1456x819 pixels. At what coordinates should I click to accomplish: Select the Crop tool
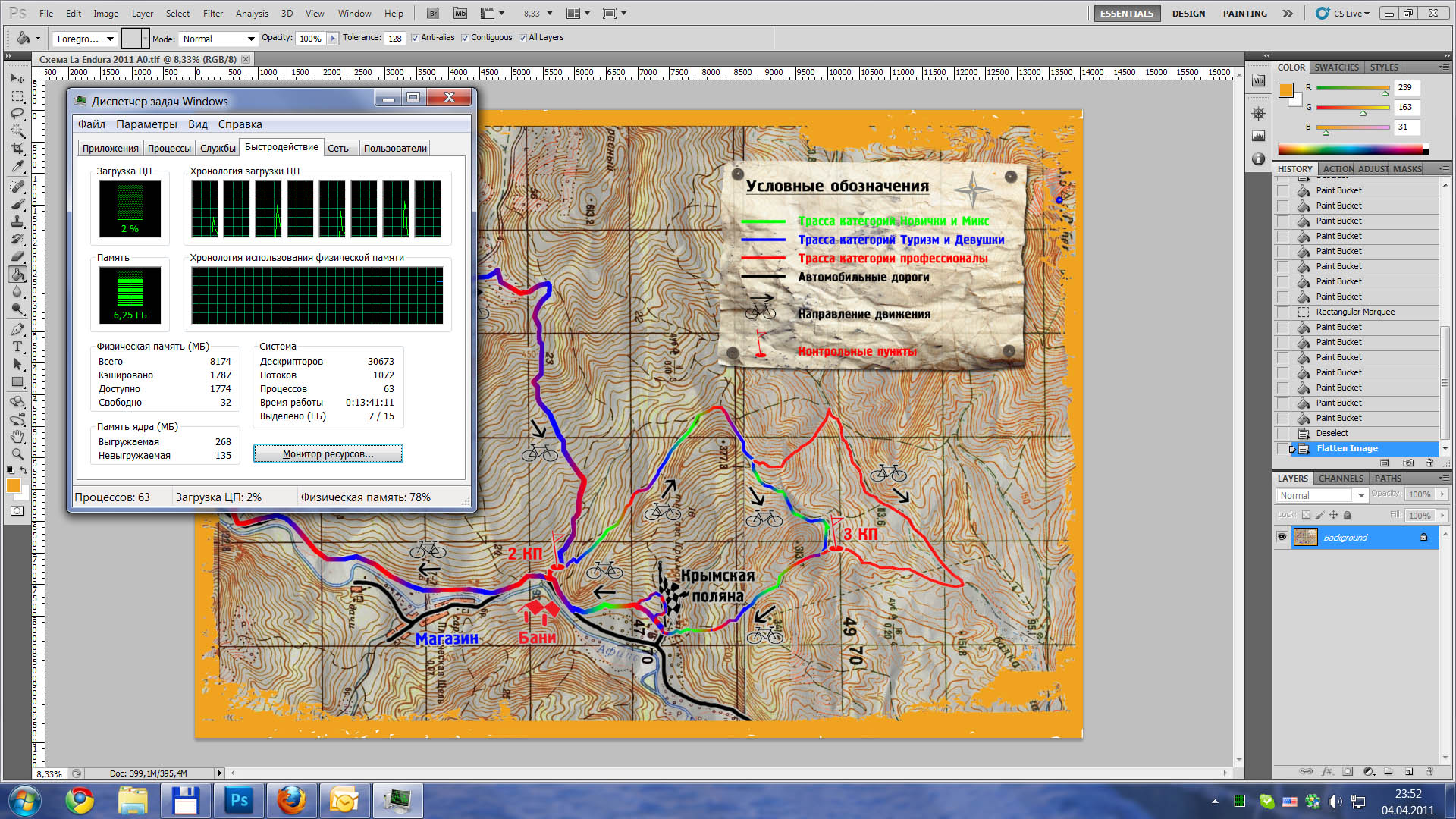17,149
